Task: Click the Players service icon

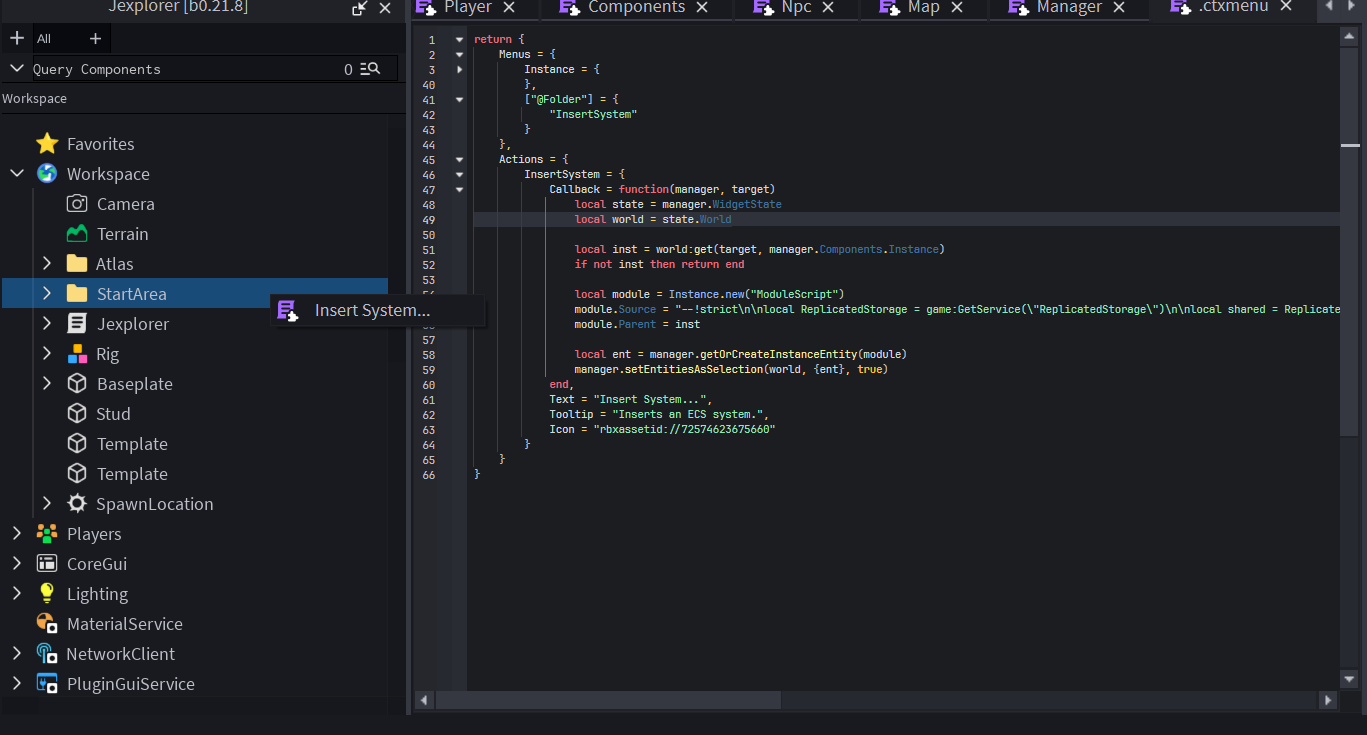Action: [47, 534]
